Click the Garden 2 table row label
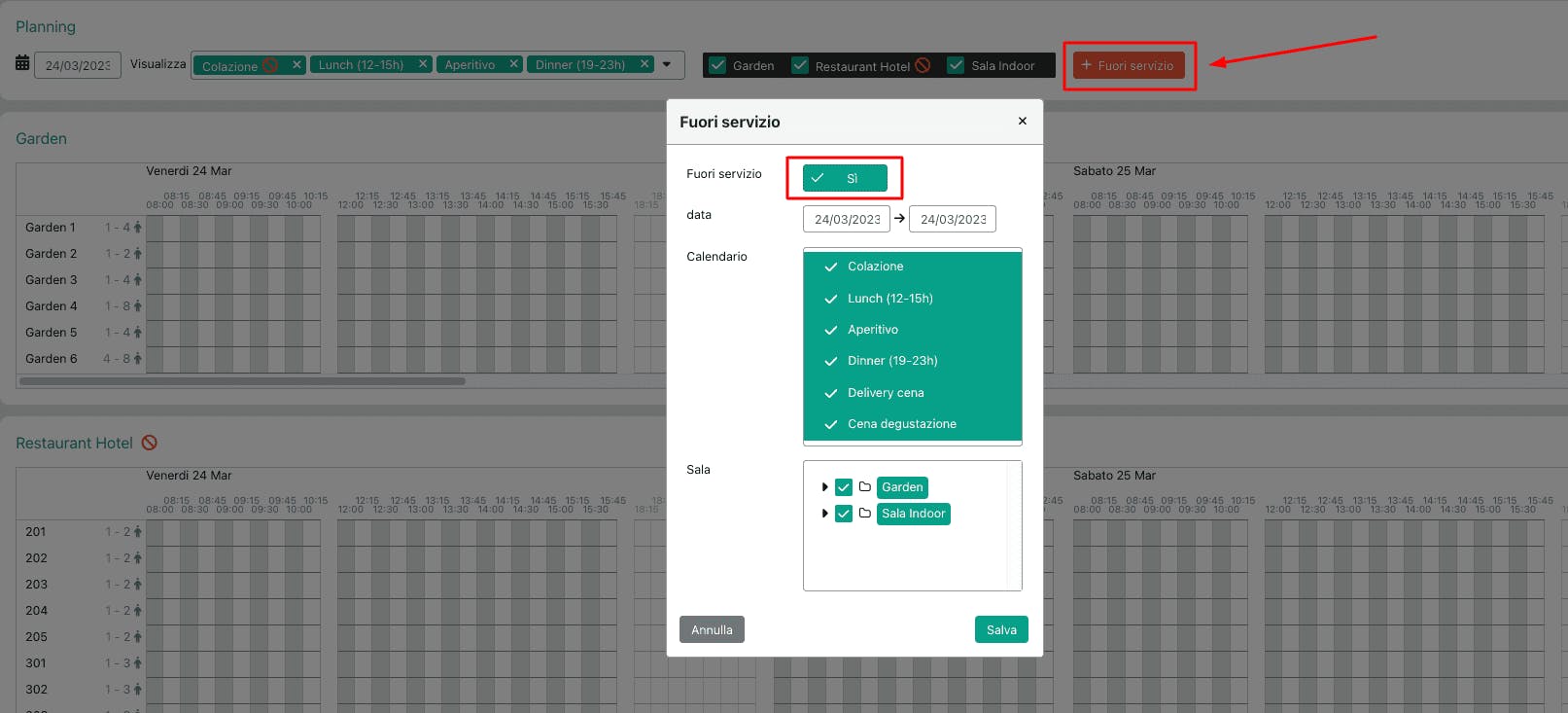1568x713 pixels. click(51, 253)
